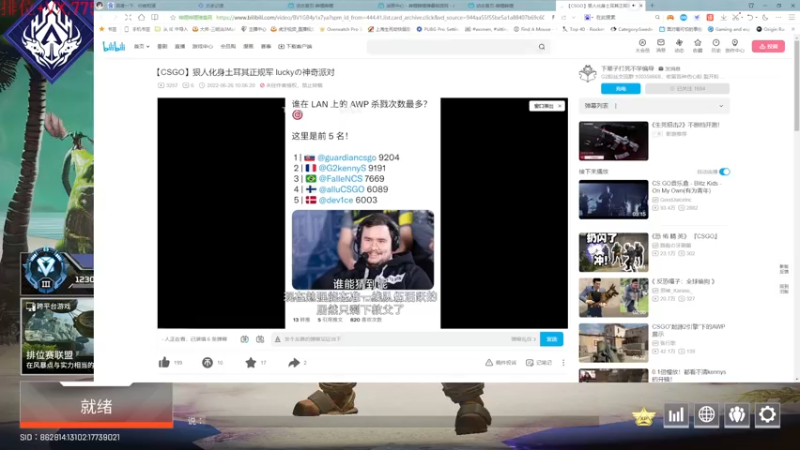Click CS GO音乐盒 - Blitz Kids title
The height and width of the screenshot is (450, 800).
point(685,187)
